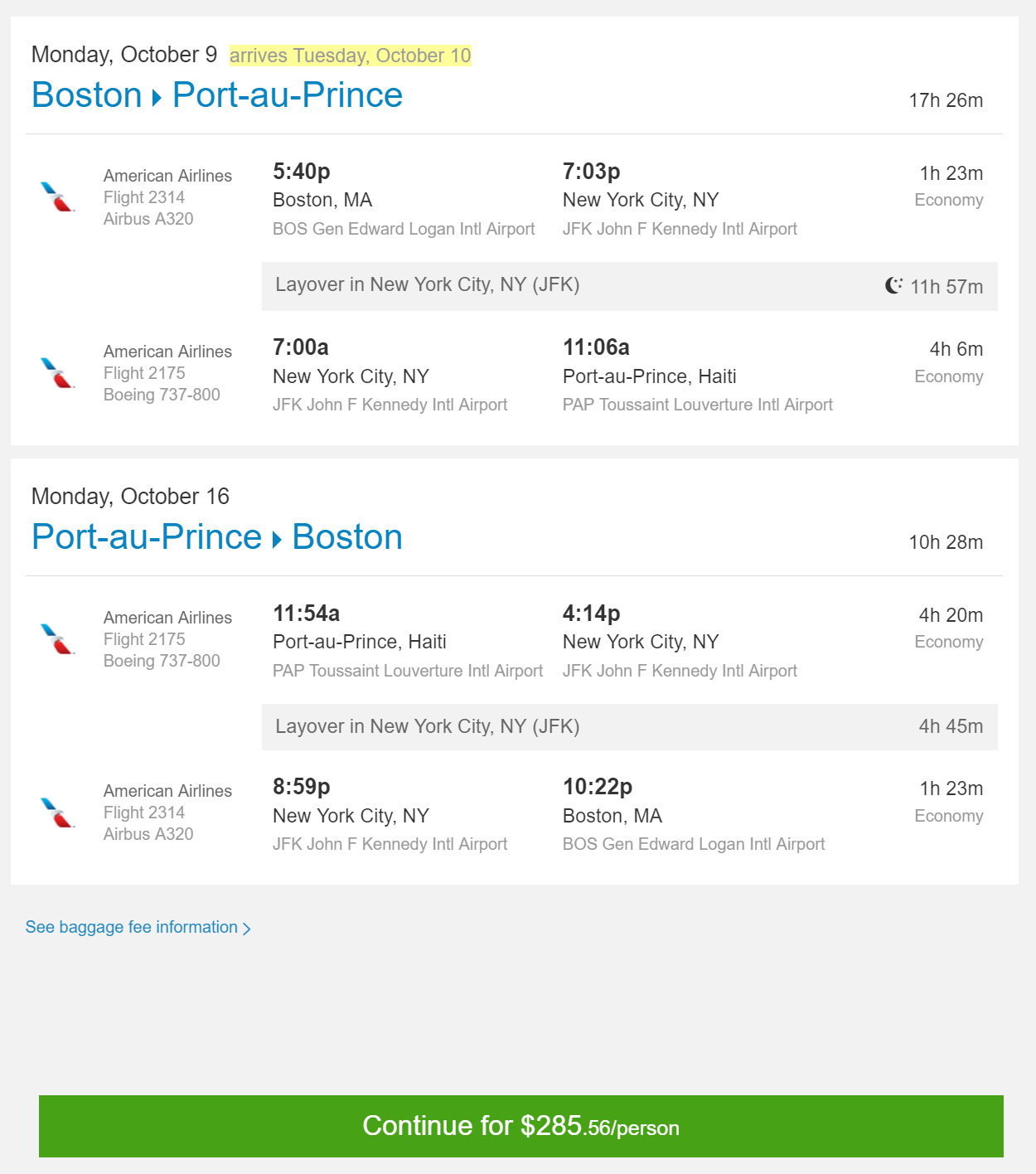Click the 5:40p Boston departure time
The width and height of the screenshot is (1036, 1174).
(302, 172)
